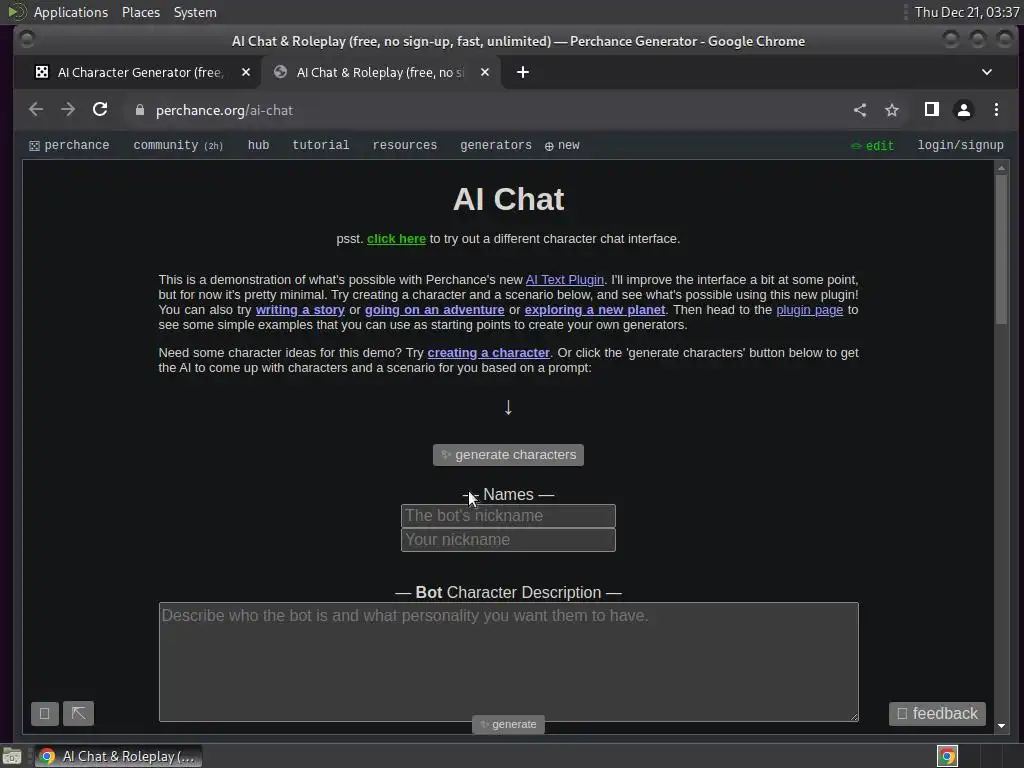Viewport: 1024px width, 768px height.
Task: Click the fullscreen square icon button
Action: pyautogui.click(x=44, y=713)
